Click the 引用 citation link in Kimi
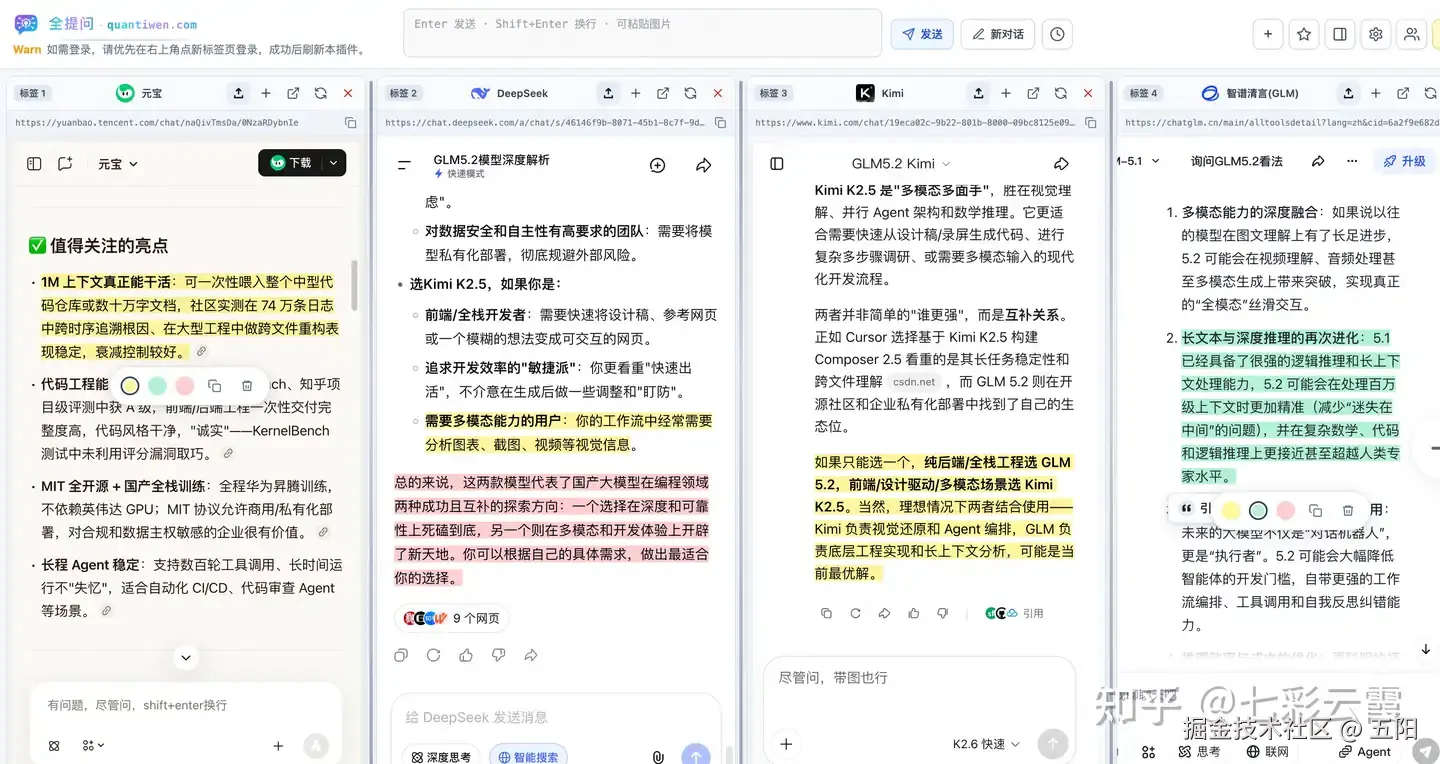 click(1014, 613)
